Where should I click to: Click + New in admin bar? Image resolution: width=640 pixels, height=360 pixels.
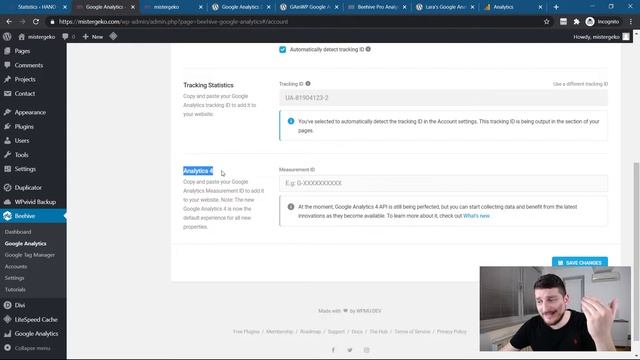click(93, 37)
